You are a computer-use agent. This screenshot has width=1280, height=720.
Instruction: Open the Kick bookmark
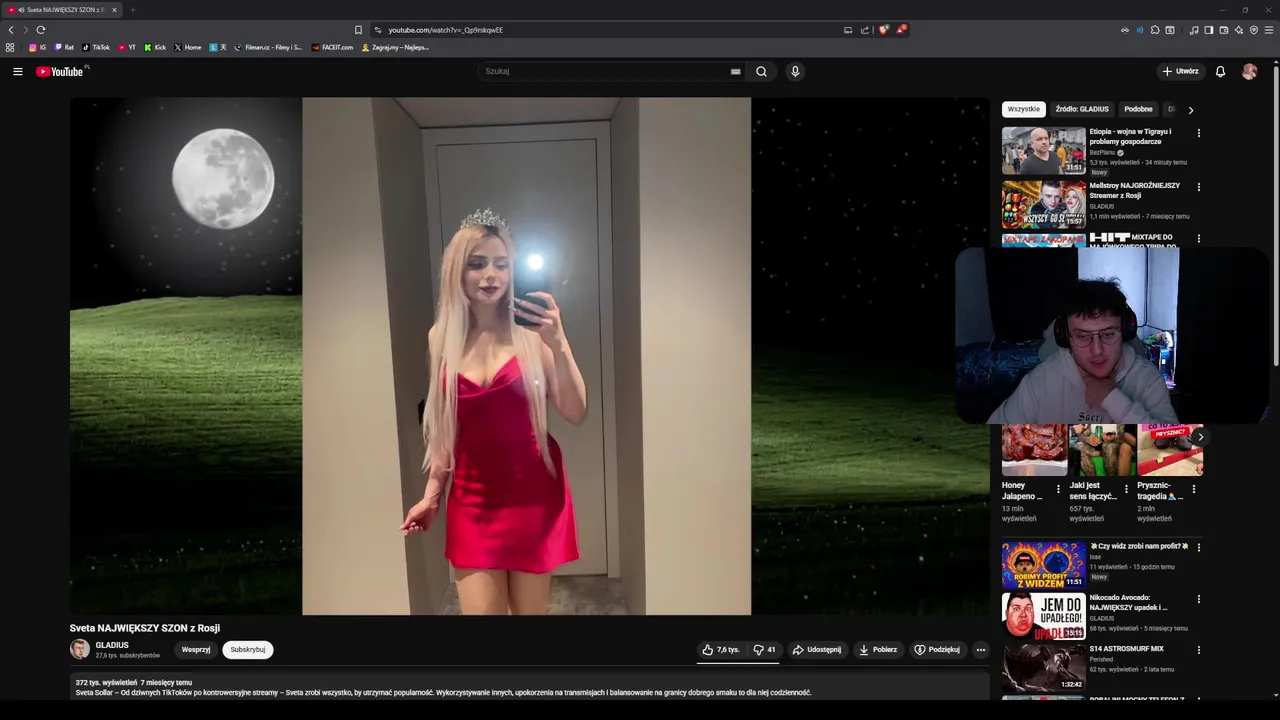coord(155,47)
